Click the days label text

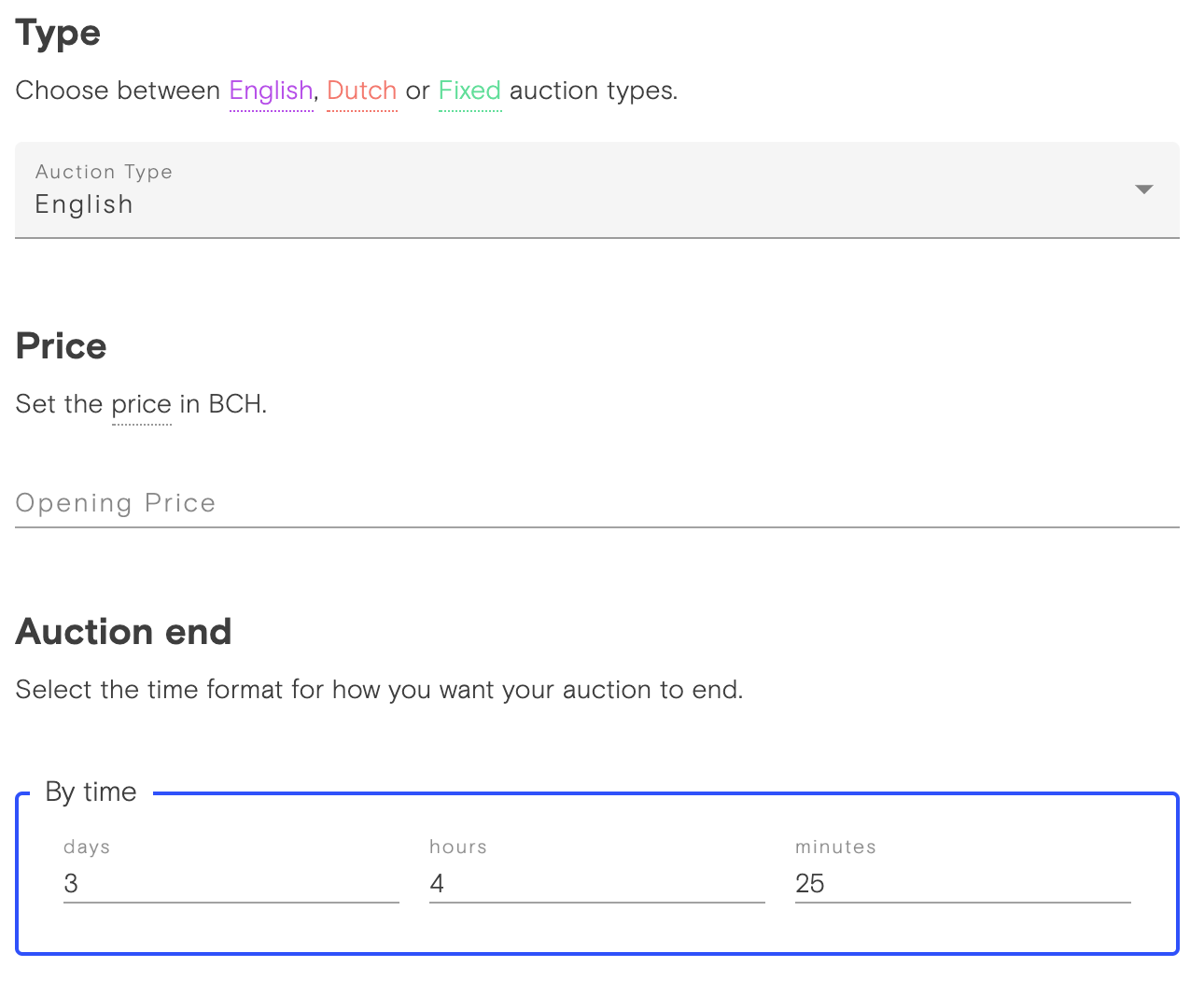(87, 847)
